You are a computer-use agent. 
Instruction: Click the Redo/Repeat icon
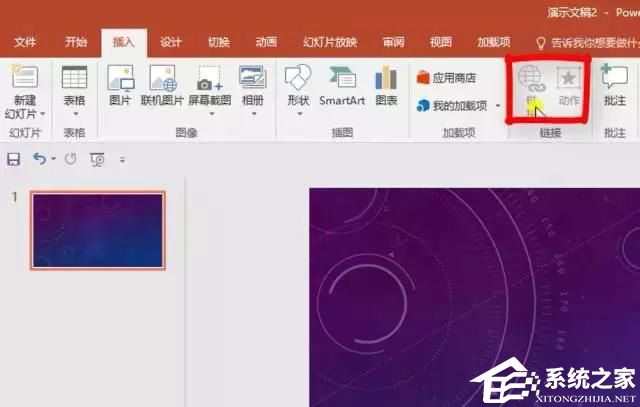(71, 158)
